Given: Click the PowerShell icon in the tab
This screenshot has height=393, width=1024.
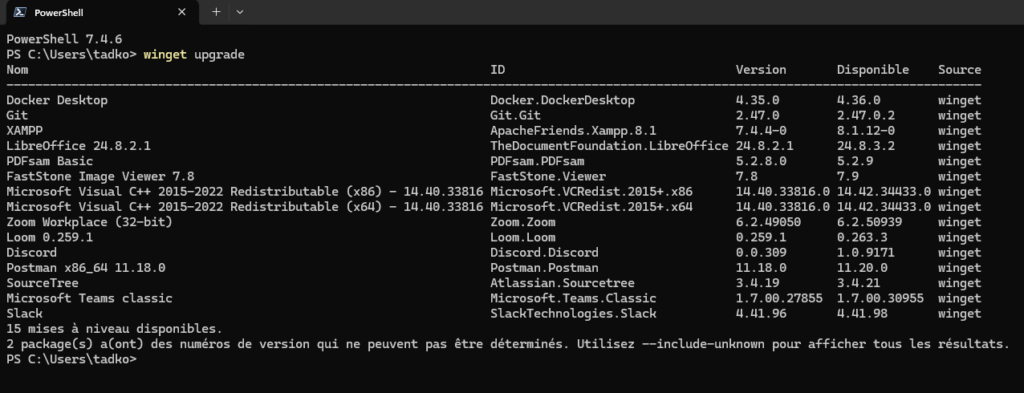Looking at the screenshot, I should point(20,12).
